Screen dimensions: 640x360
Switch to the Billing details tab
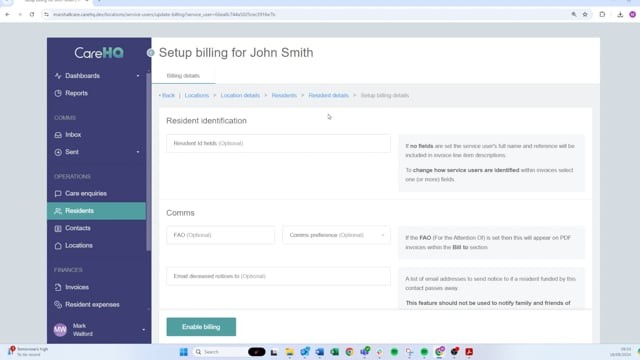(183, 76)
